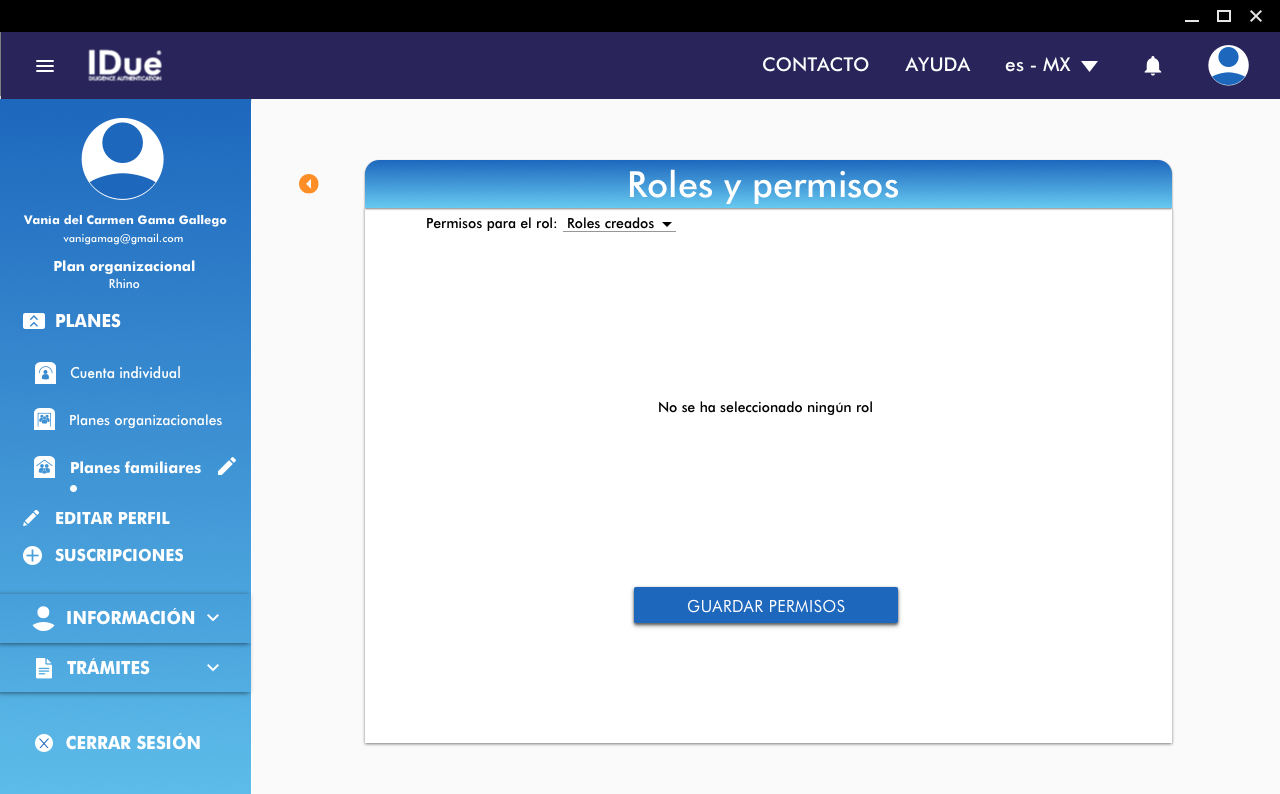
Task: Click the Cuenta individual icon
Action: pyautogui.click(x=45, y=373)
